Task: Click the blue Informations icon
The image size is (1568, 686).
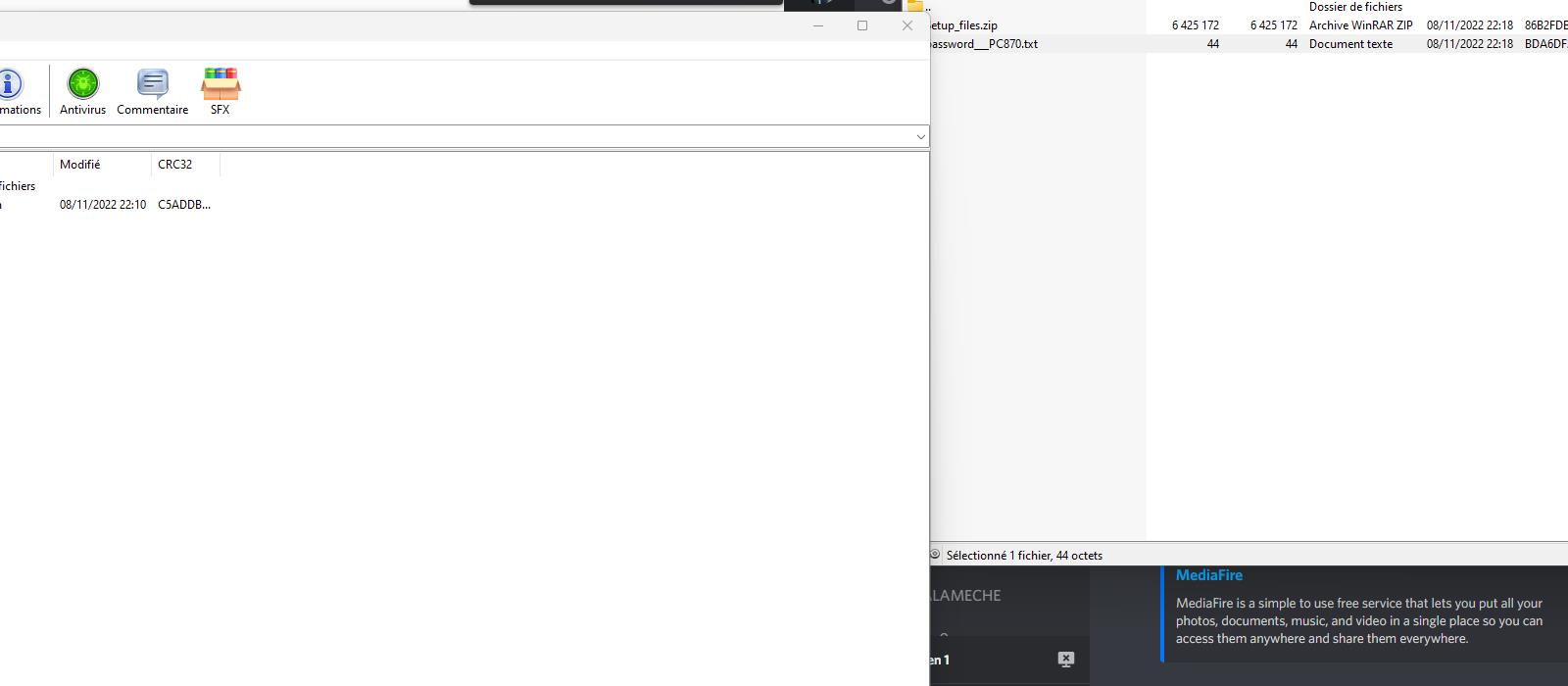Action: (x=10, y=84)
